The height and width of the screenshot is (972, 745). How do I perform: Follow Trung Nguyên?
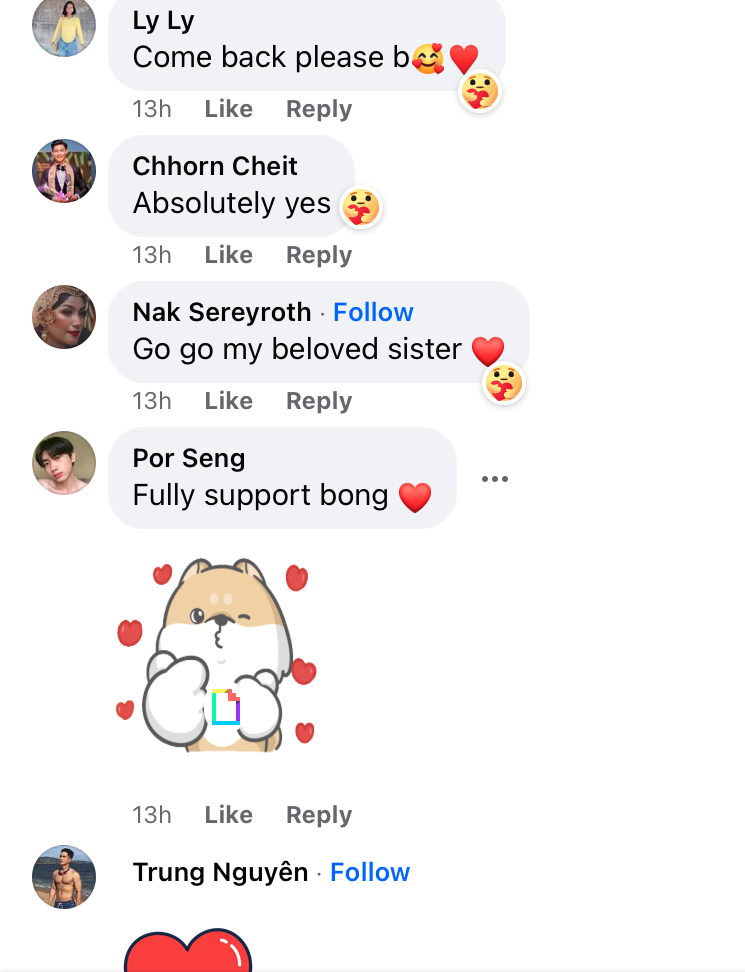[370, 872]
